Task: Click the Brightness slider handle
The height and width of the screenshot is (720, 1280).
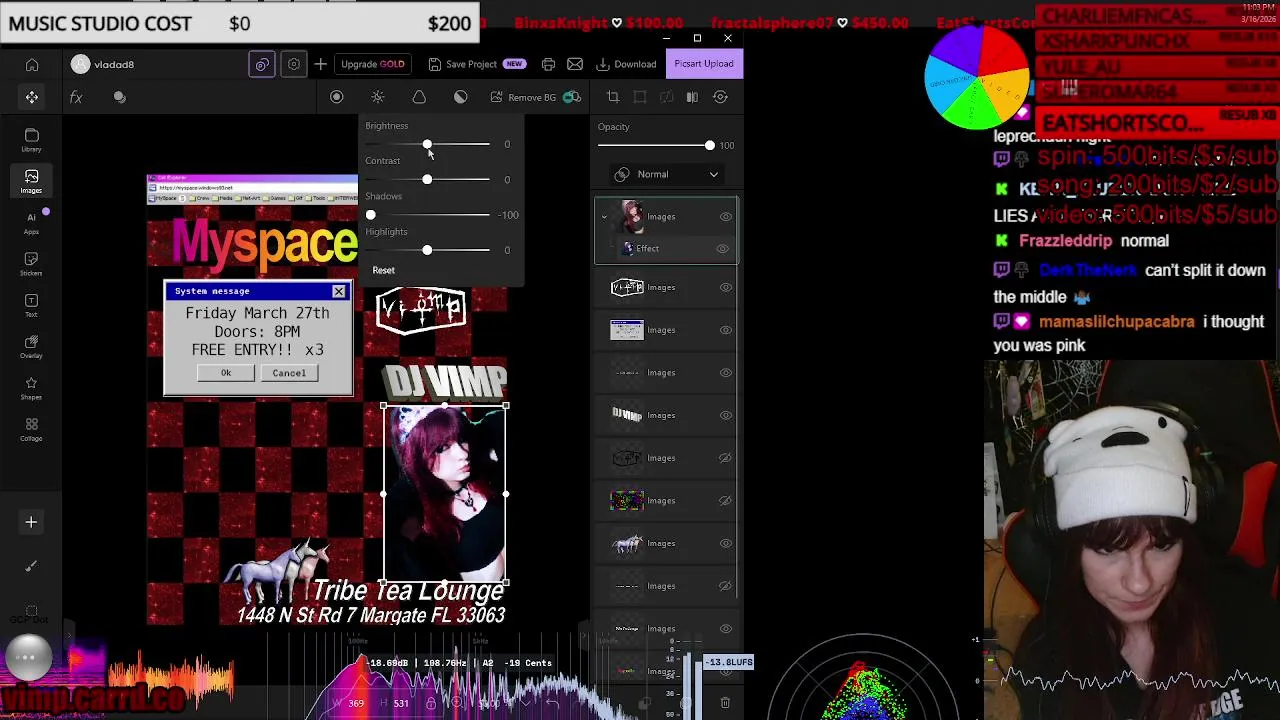Action: [x=427, y=144]
